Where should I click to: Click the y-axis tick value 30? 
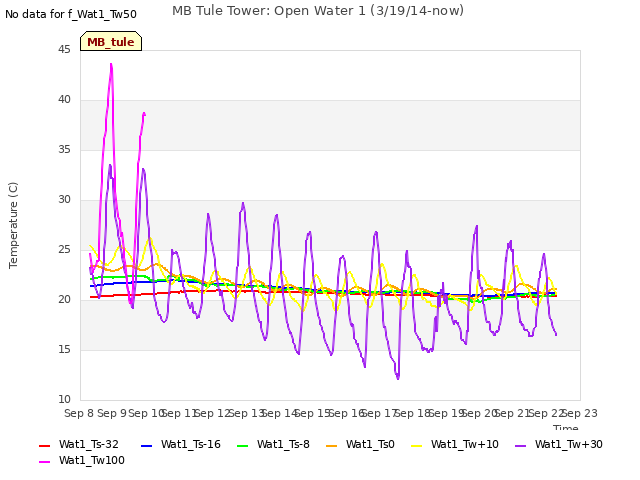[64, 200]
